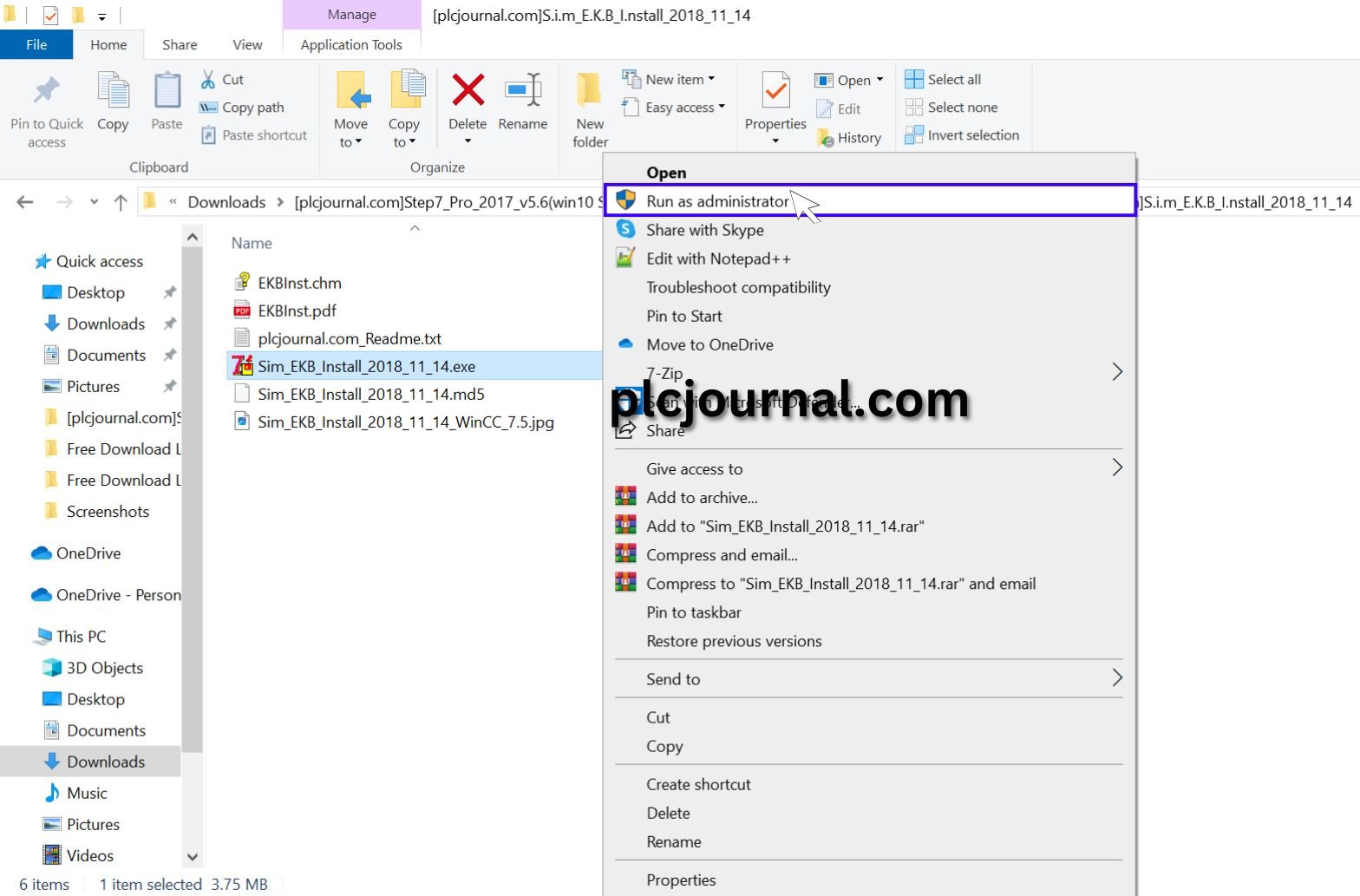Image resolution: width=1360 pixels, height=896 pixels.
Task: Click the Cut scissors icon in ribbon
Action: point(208,80)
